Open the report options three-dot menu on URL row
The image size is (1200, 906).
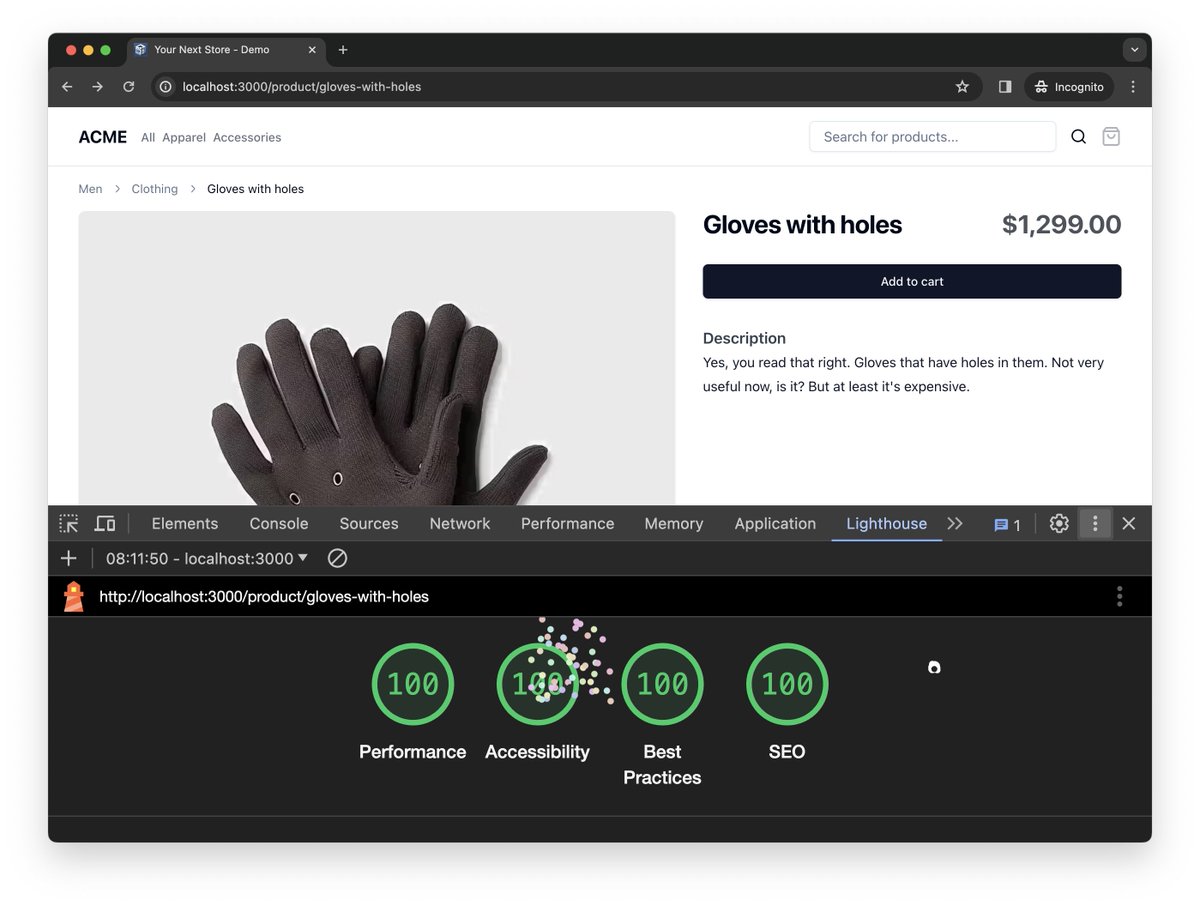tap(1119, 596)
